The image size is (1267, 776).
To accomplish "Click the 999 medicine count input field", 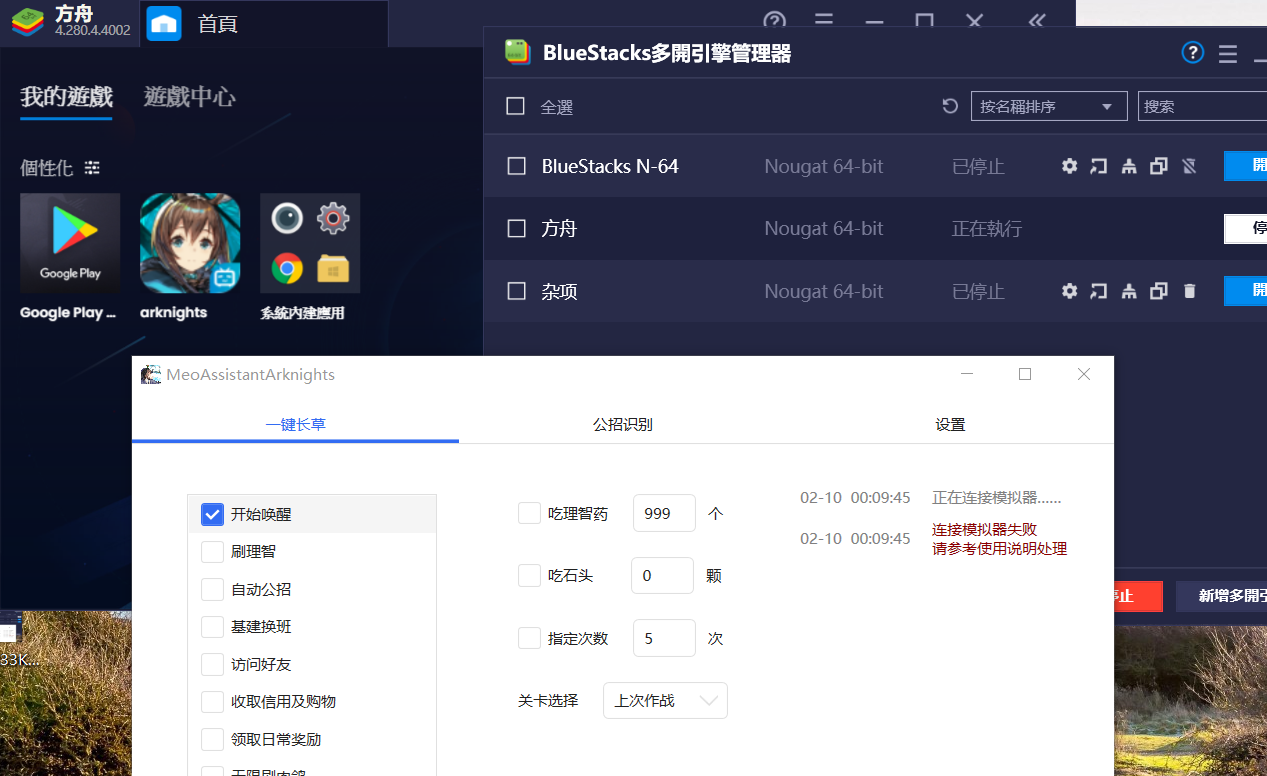I will [662, 513].
